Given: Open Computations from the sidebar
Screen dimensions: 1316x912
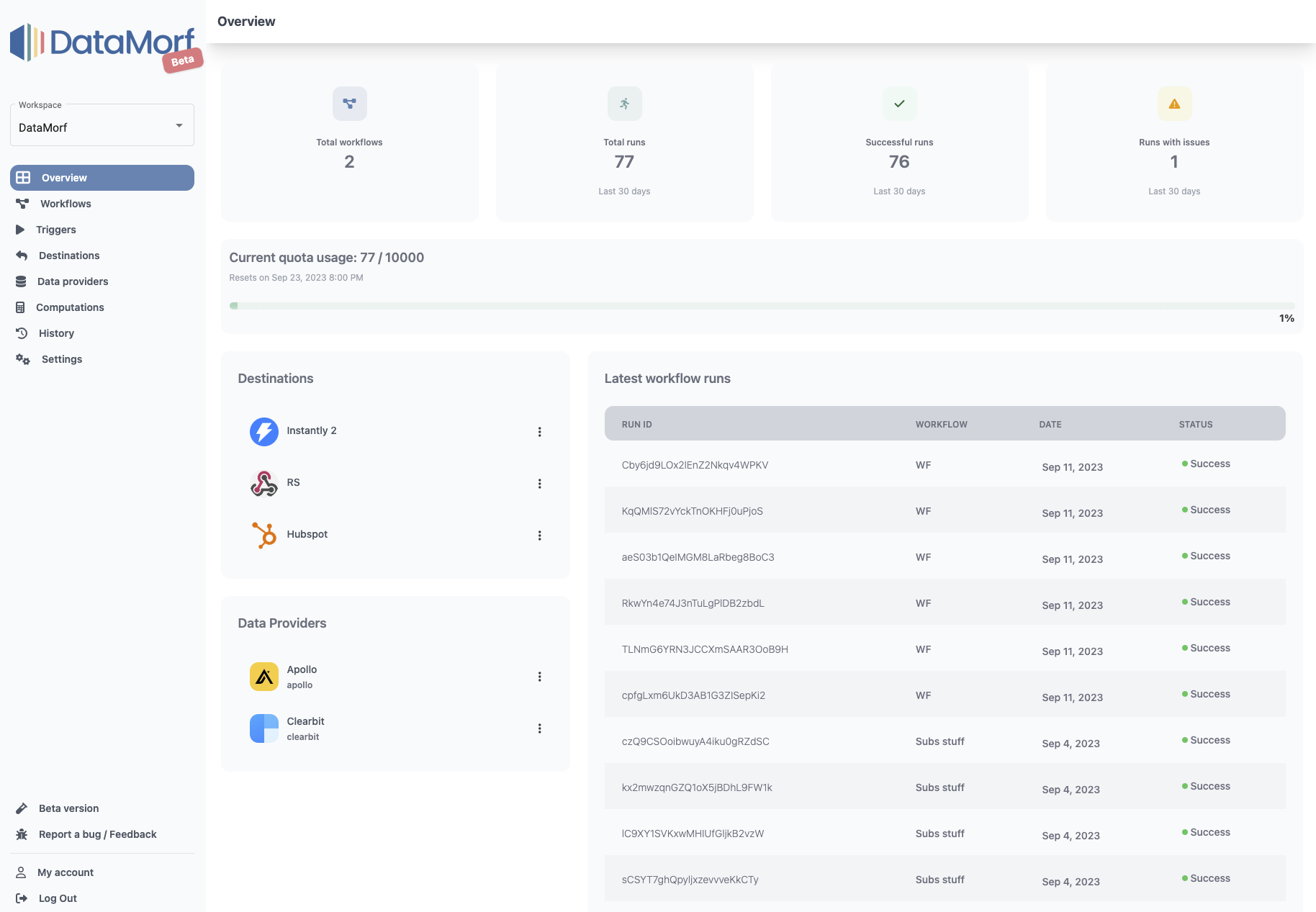Looking at the screenshot, I should 102,307.
